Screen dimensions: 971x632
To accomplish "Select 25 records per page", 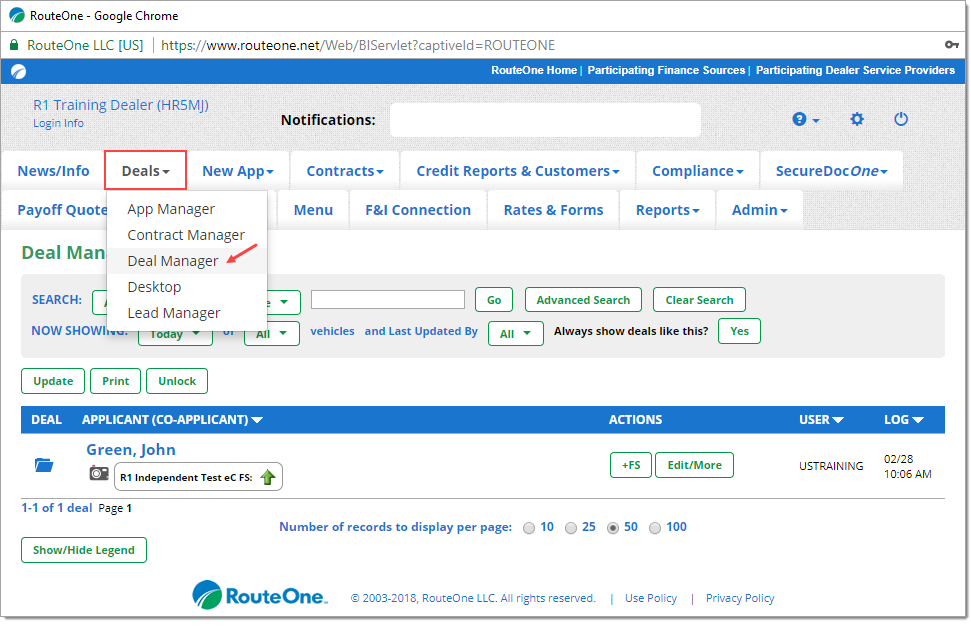I will (x=571, y=528).
